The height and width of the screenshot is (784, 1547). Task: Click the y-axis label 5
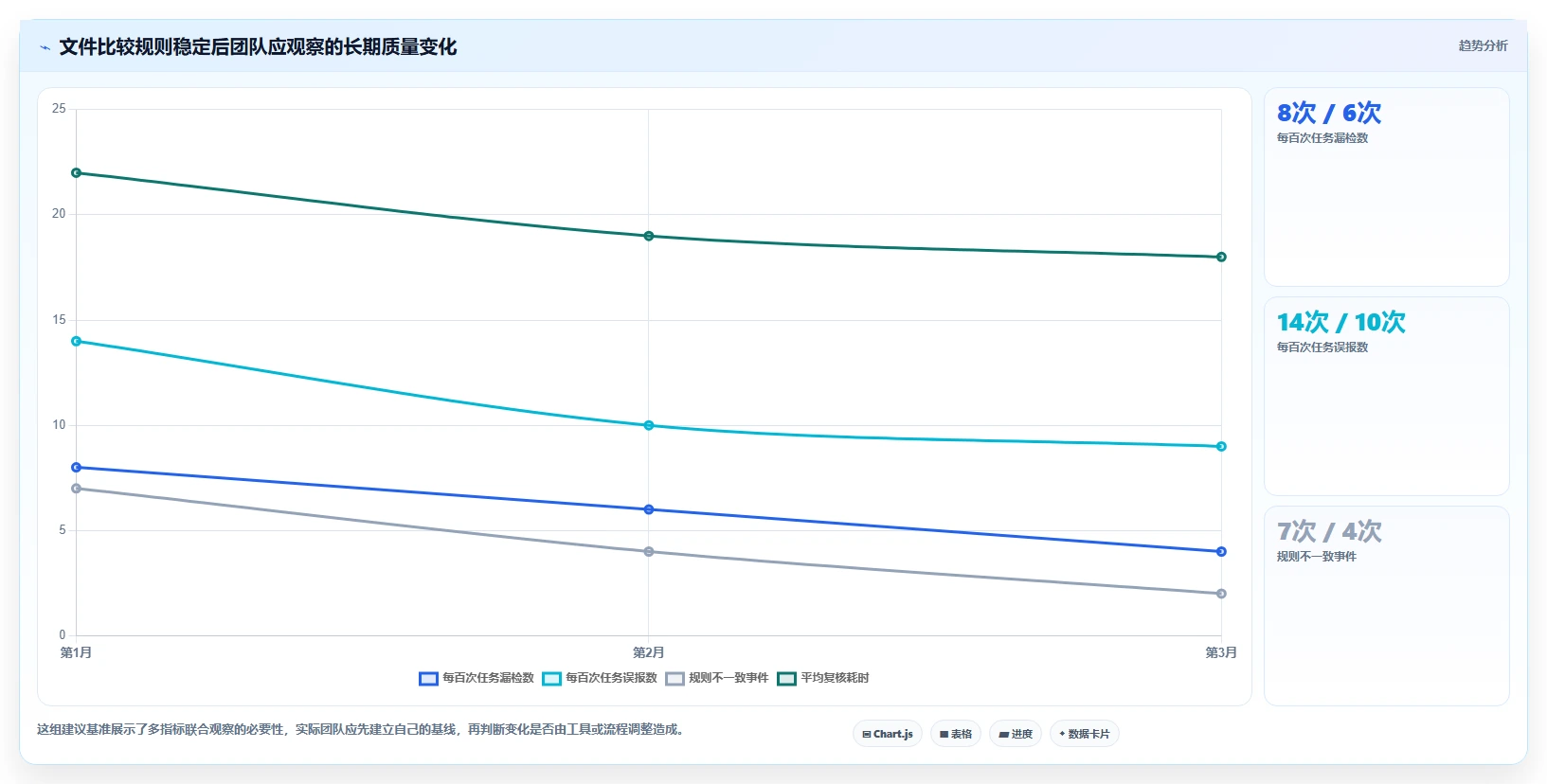click(x=63, y=530)
